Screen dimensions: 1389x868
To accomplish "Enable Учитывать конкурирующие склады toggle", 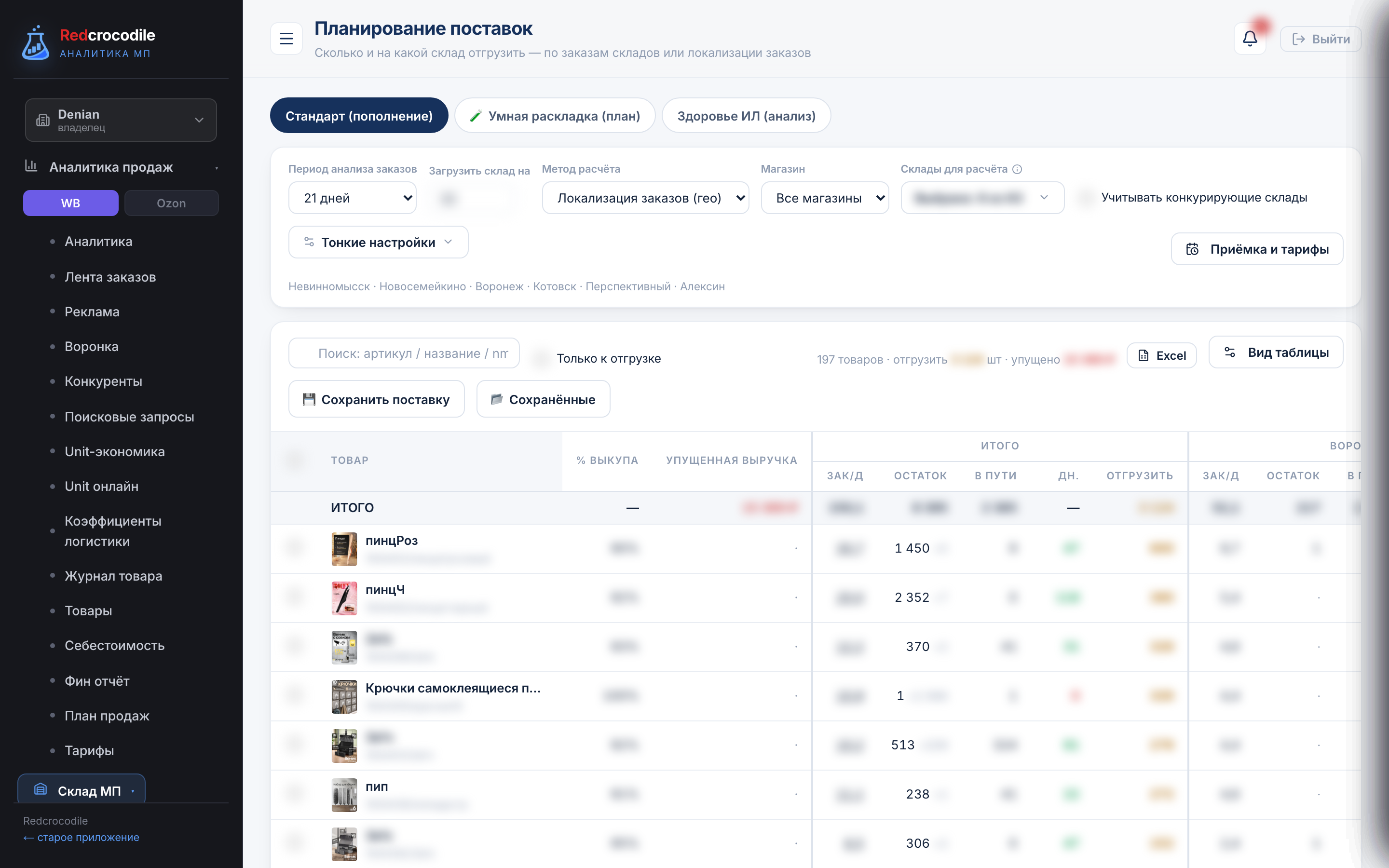I will [x=1086, y=198].
